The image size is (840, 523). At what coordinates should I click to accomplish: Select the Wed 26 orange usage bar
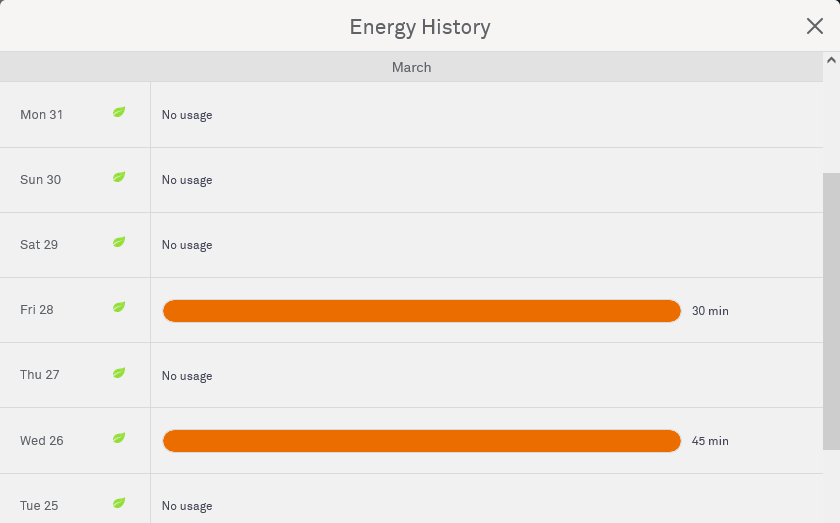click(421, 441)
